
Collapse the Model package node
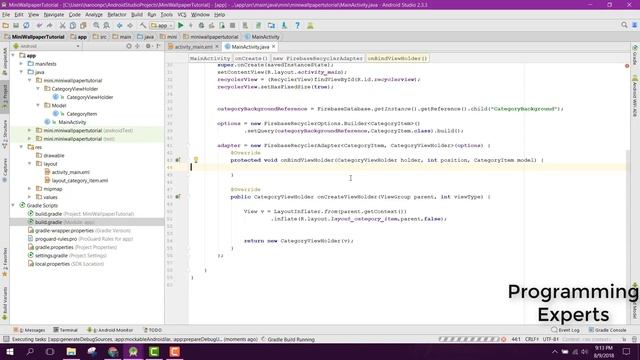38,105
